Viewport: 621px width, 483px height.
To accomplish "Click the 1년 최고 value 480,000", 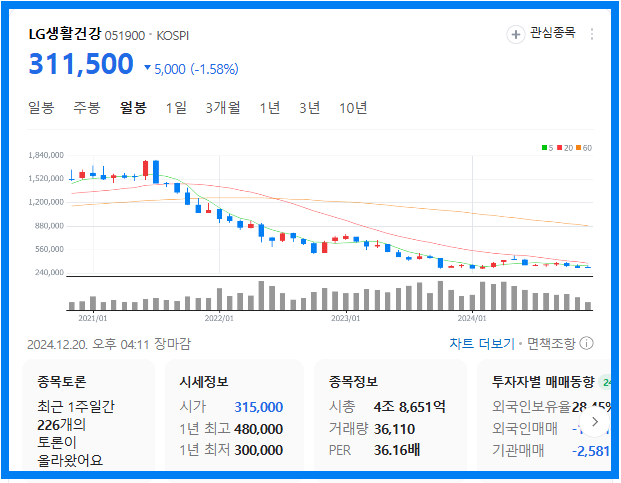I will pyautogui.click(x=259, y=429).
